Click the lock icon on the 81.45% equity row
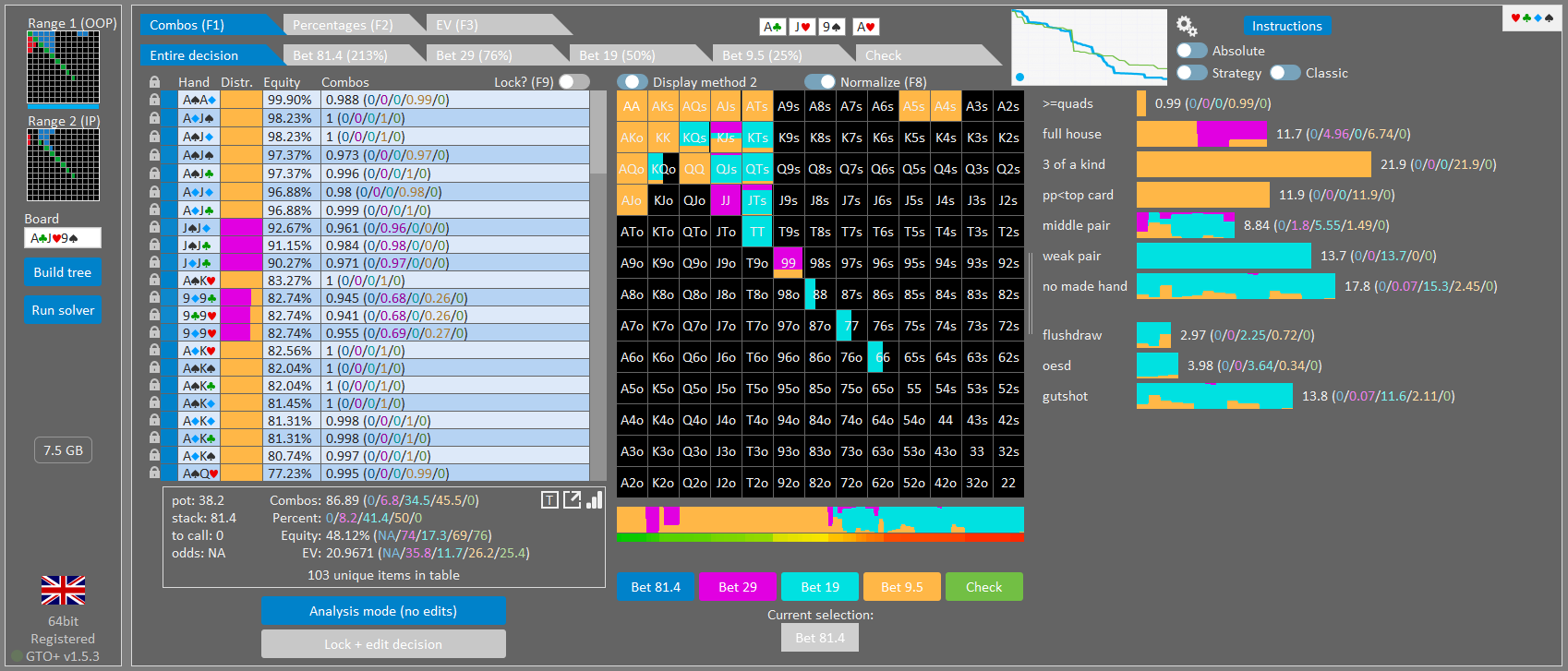This screenshot has height=671, width=1568. pos(154,403)
